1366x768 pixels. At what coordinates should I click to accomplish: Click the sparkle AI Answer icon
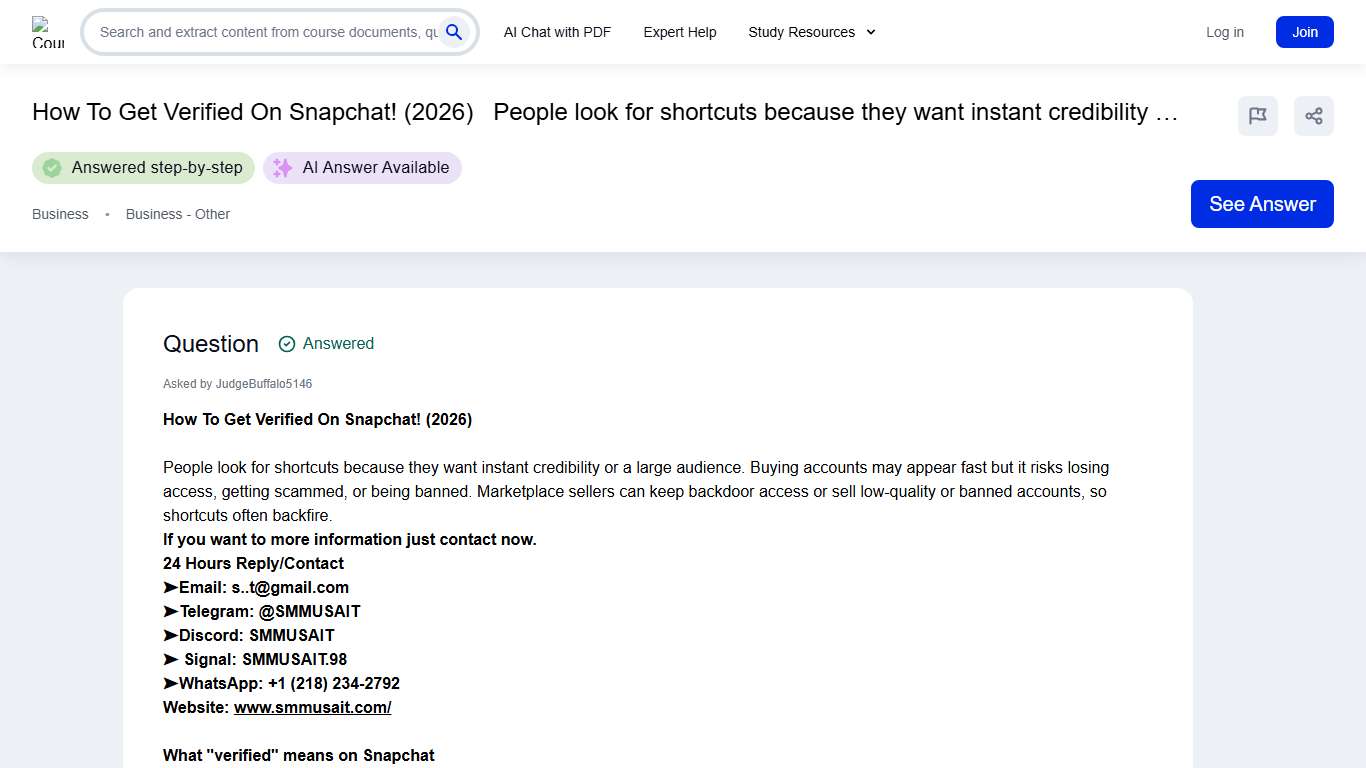pyautogui.click(x=283, y=168)
